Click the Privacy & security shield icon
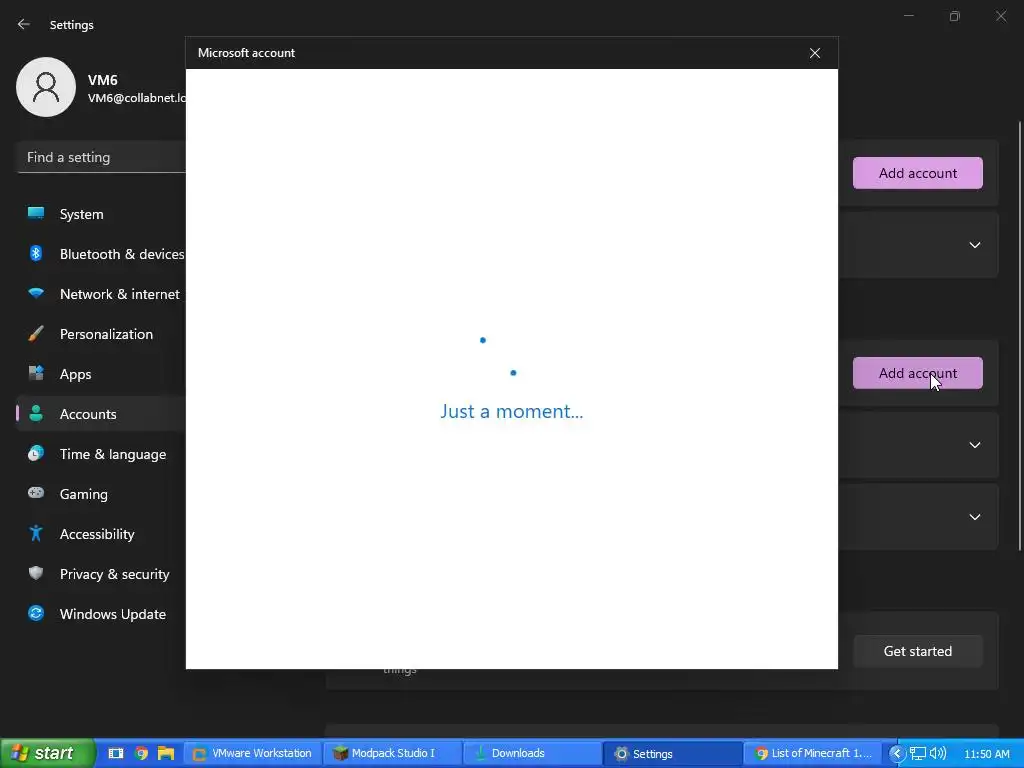Viewport: 1024px width, 768px height. click(36, 573)
